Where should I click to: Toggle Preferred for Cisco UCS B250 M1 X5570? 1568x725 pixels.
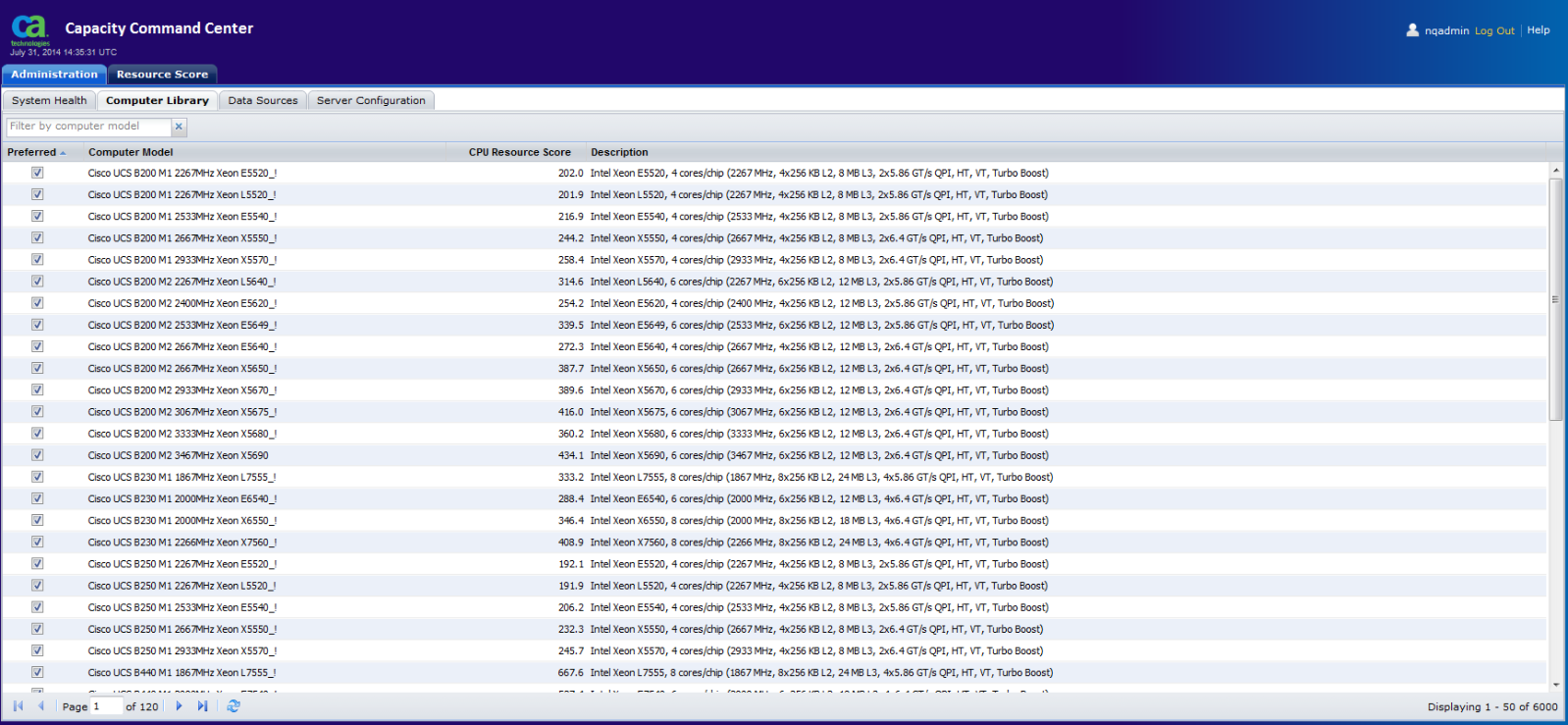pyautogui.click(x=37, y=650)
